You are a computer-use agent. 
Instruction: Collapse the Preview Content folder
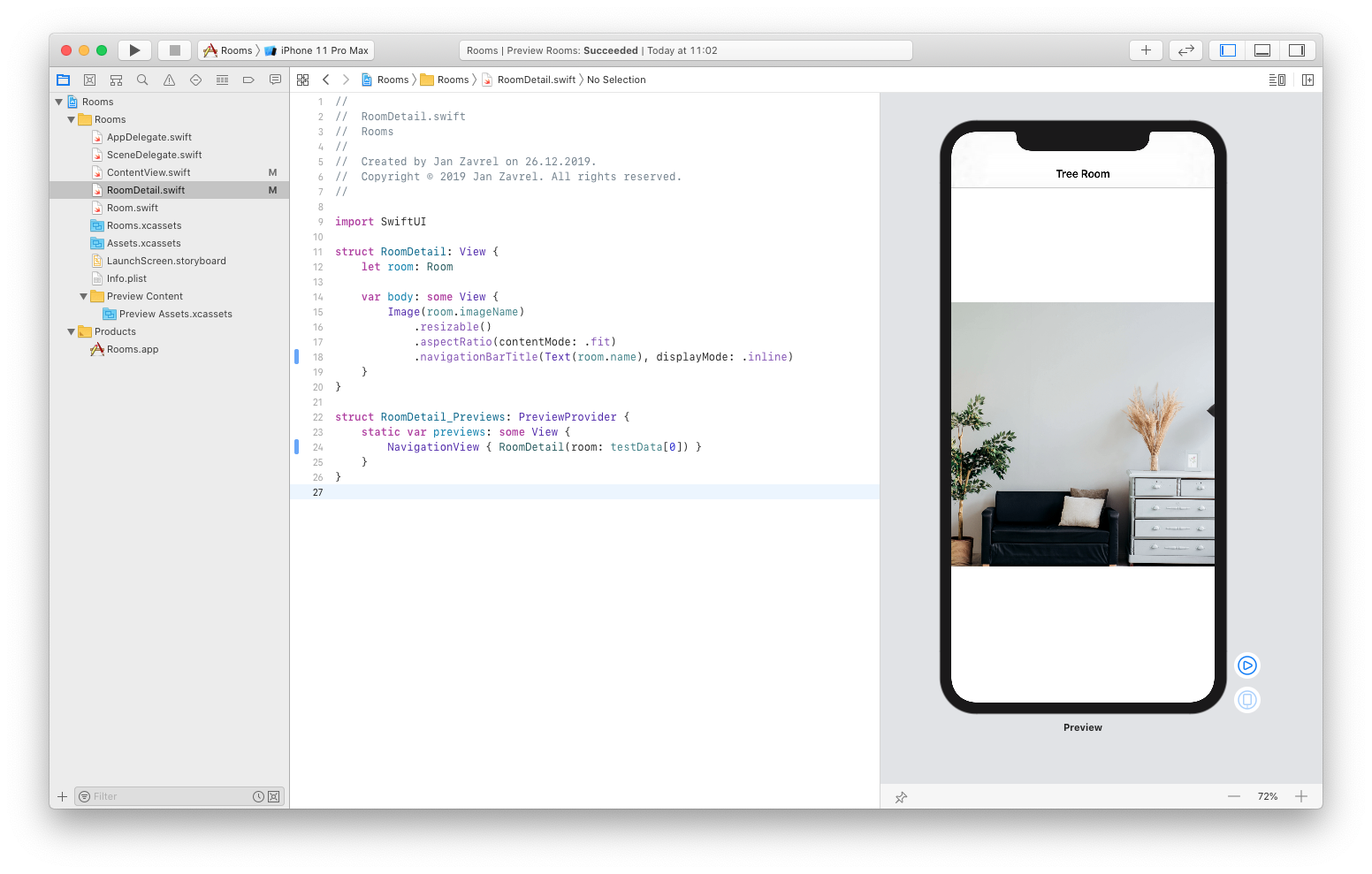point(83,296)
